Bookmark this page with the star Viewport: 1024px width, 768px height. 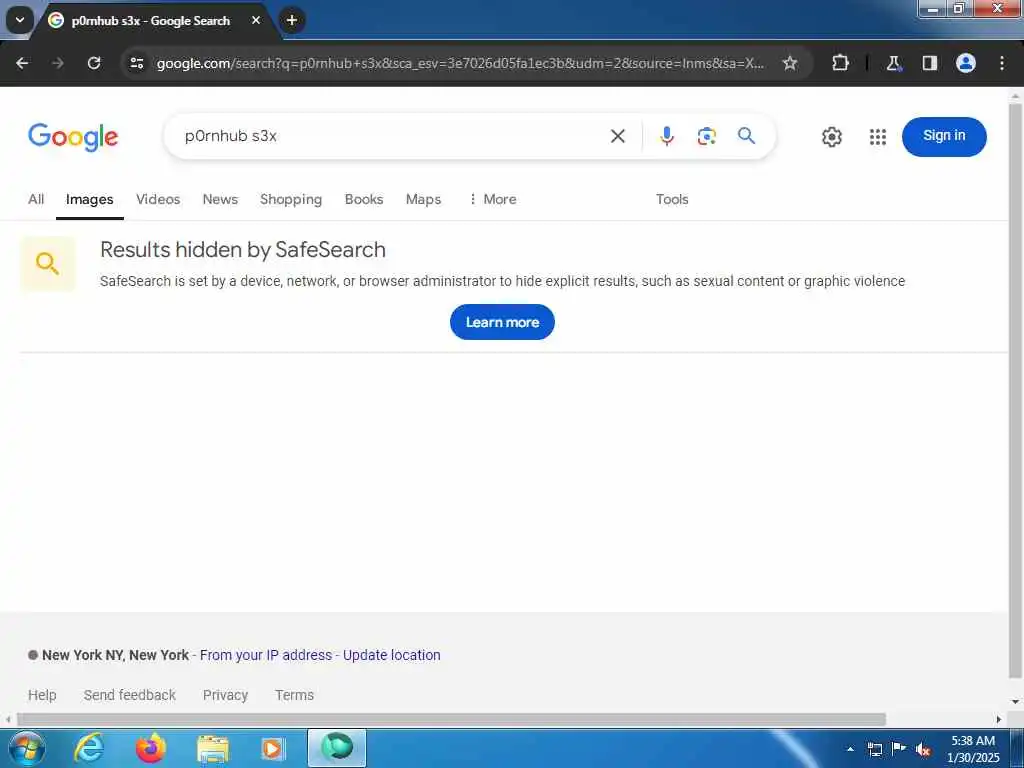790,63
